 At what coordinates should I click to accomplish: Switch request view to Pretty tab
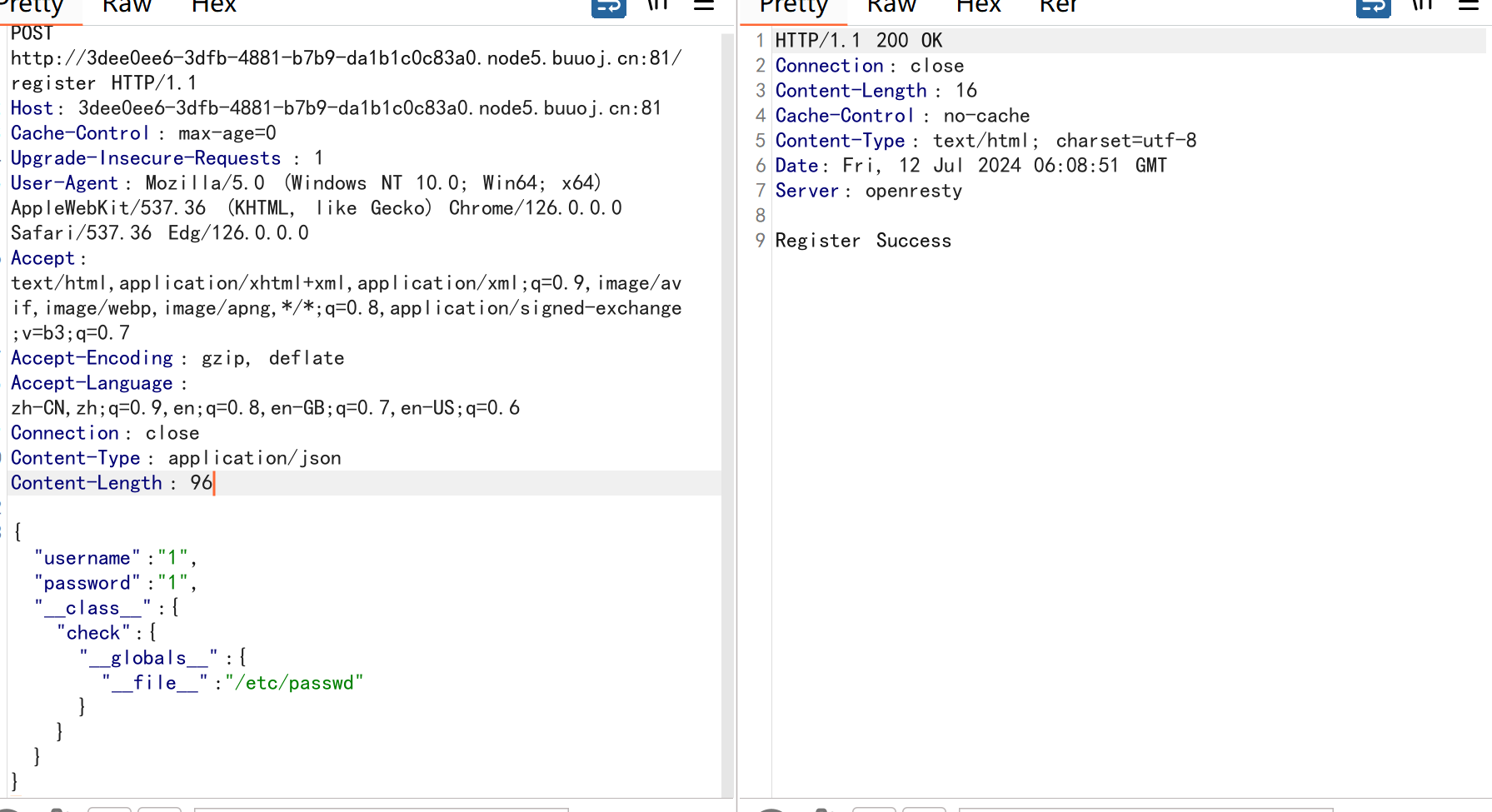tap(32, 7)
